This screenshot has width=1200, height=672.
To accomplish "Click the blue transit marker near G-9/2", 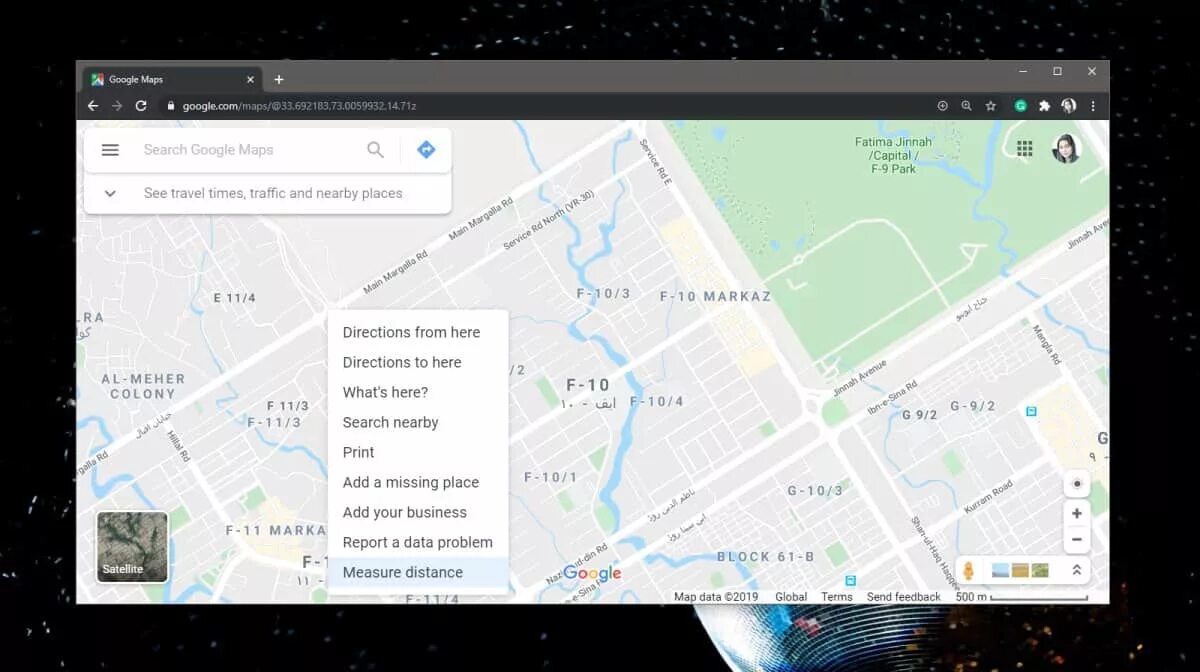I will [1031, 411].
